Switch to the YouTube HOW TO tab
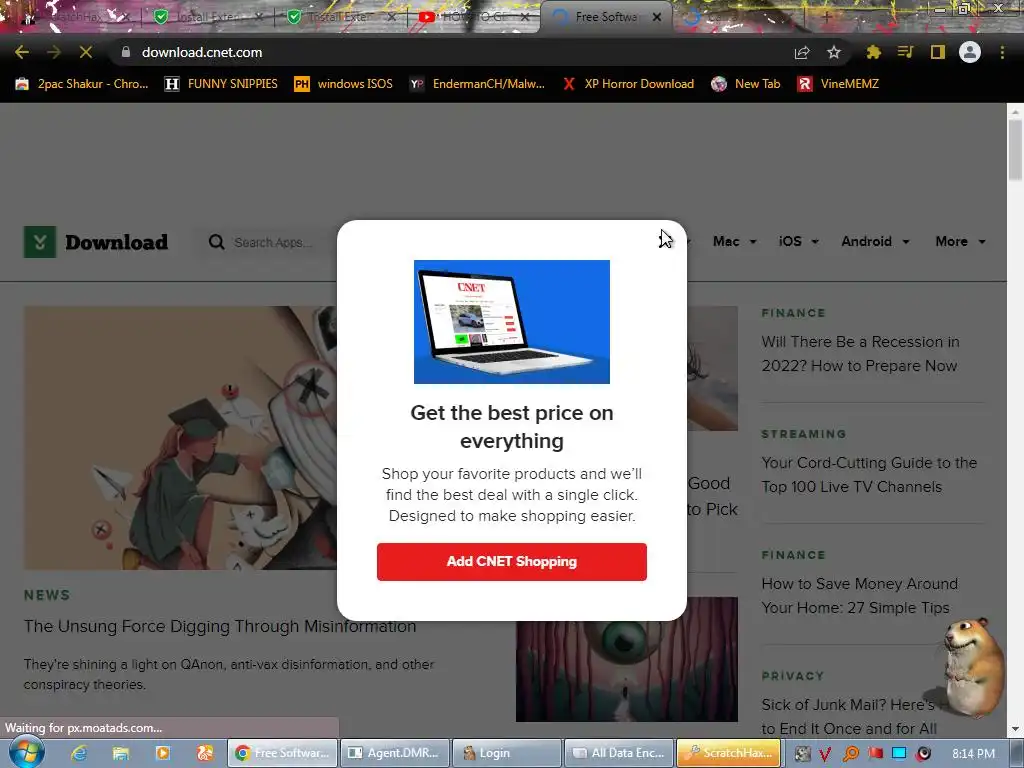The height and width of the screenshot is (768, 1024). [x=474, y=17]
